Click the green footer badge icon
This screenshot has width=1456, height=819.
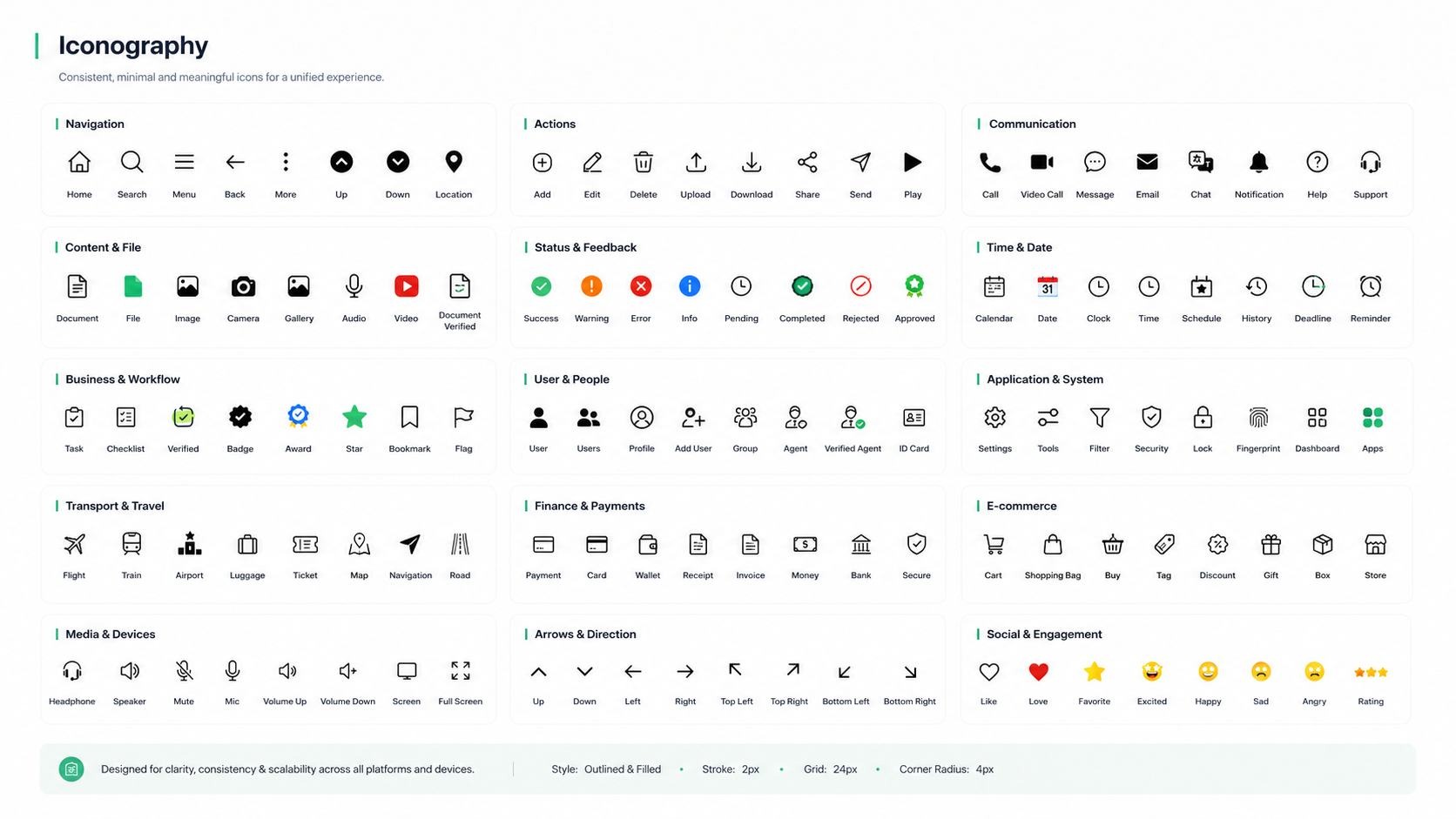(x=71, y=769)
